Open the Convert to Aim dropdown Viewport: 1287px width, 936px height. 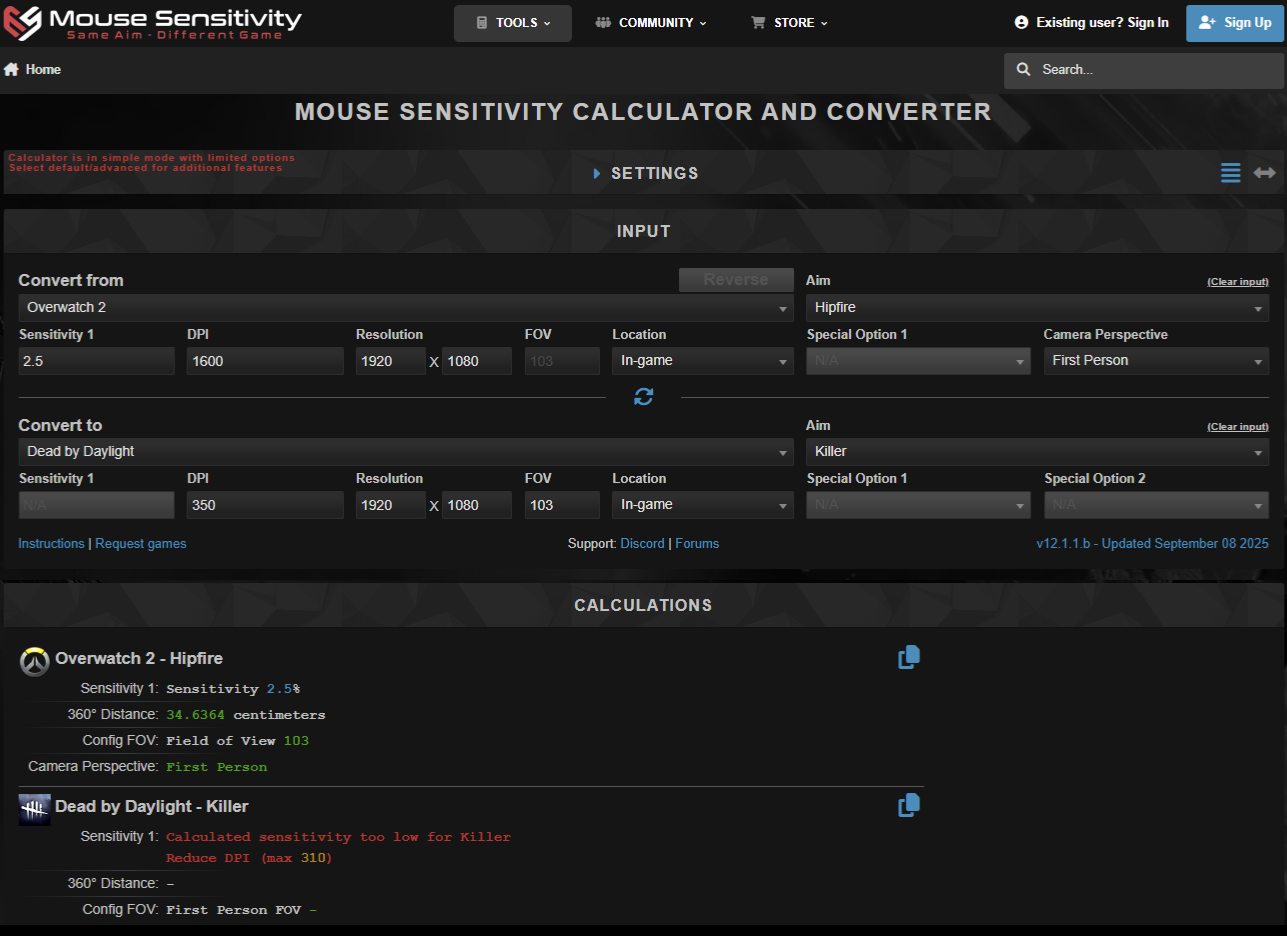click(x=1038, y=452)
